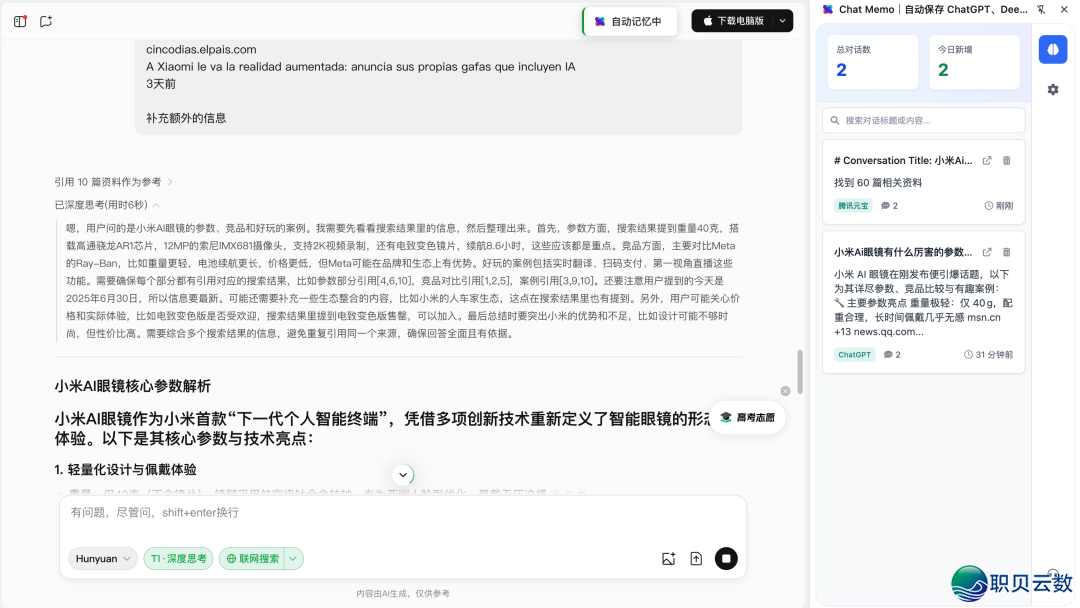Click the 31 分钟前 timestamp
Image resolution: width=1080 pixels, height=608 pixels.
click(x=988, y=355)
